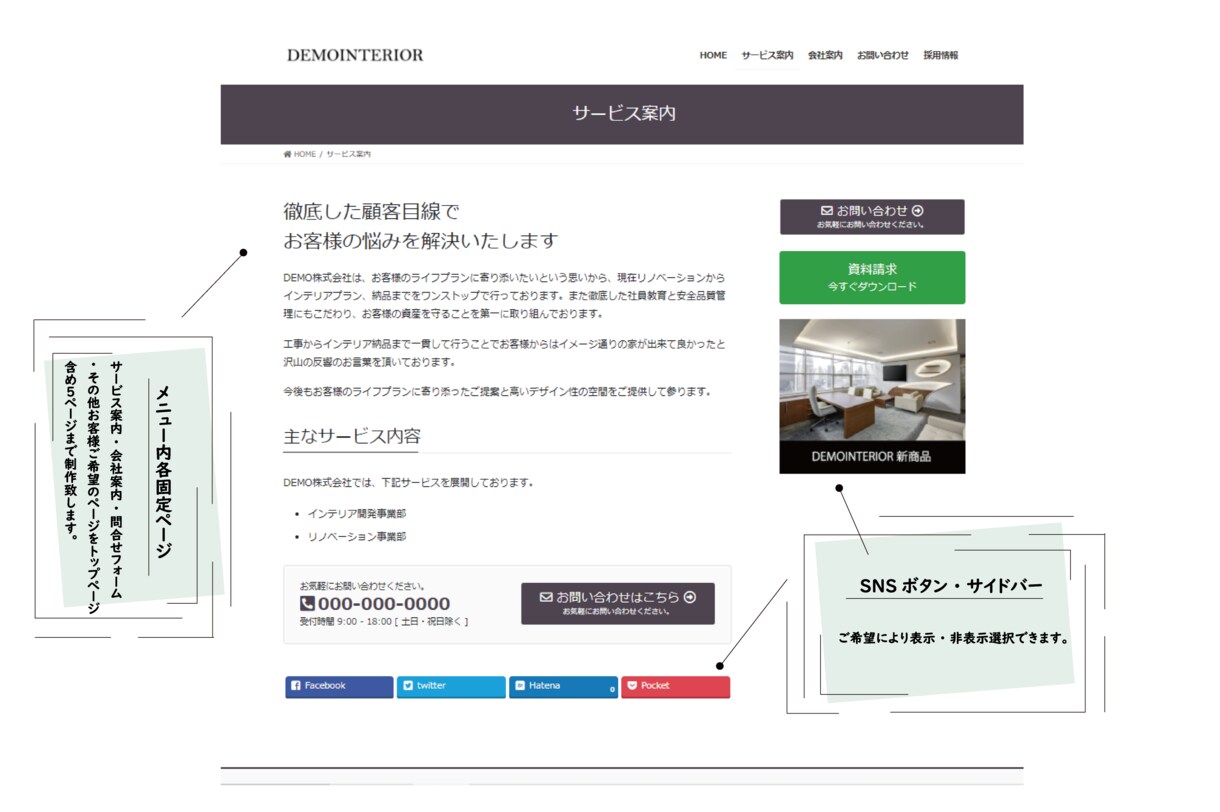Click the twitter bird icon
This screenshot has height=812, width=1220.
click(408, 686)
